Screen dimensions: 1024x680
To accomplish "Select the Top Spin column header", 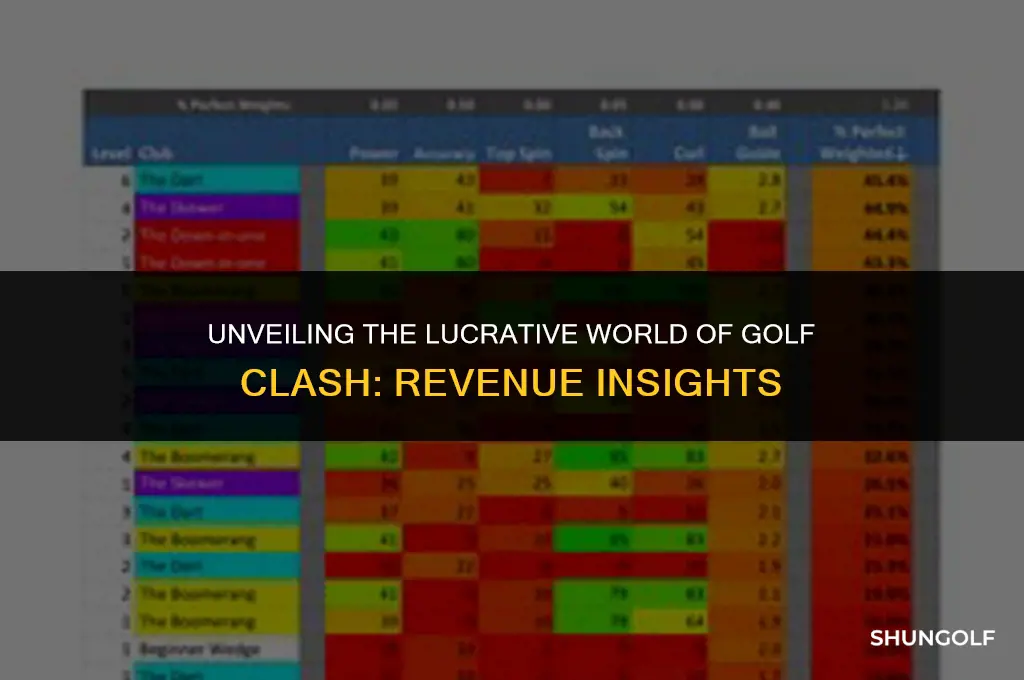I will coord(520,154).
